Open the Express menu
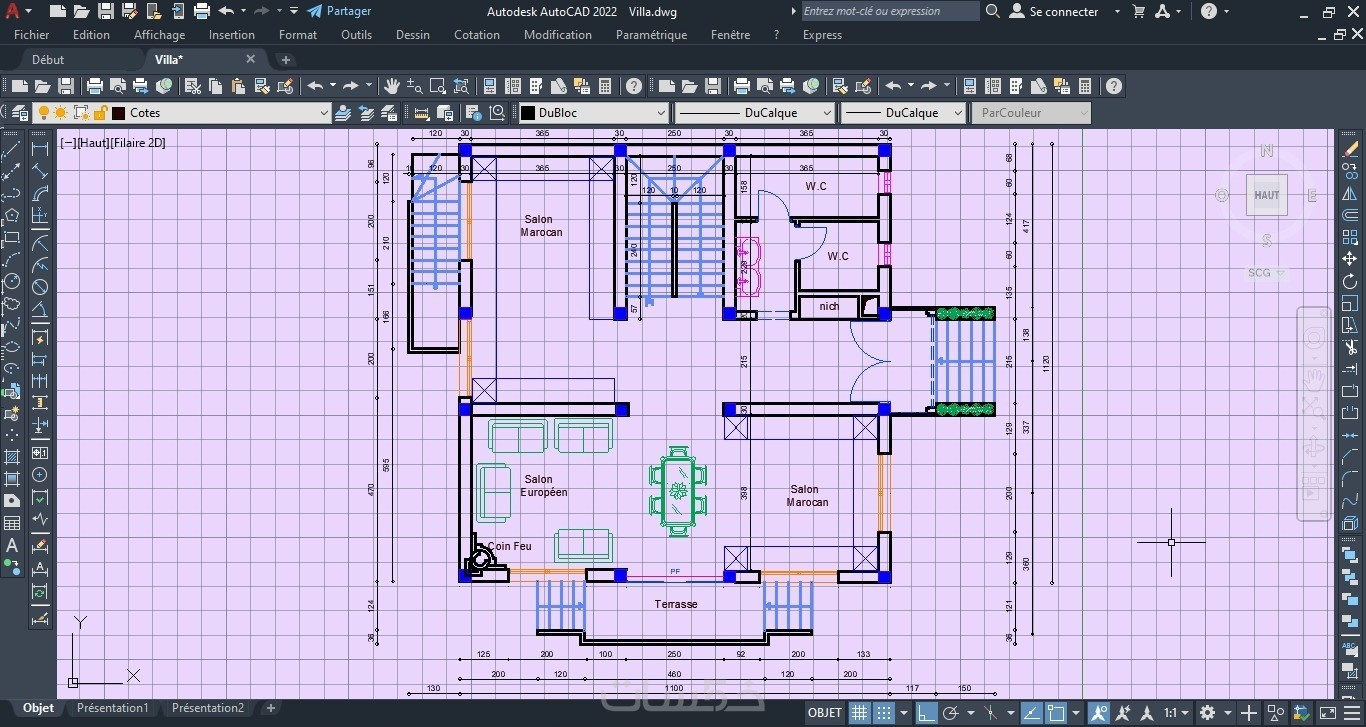Image resolution: width=1366 pixels, height=727 pixels. (822, 35)
